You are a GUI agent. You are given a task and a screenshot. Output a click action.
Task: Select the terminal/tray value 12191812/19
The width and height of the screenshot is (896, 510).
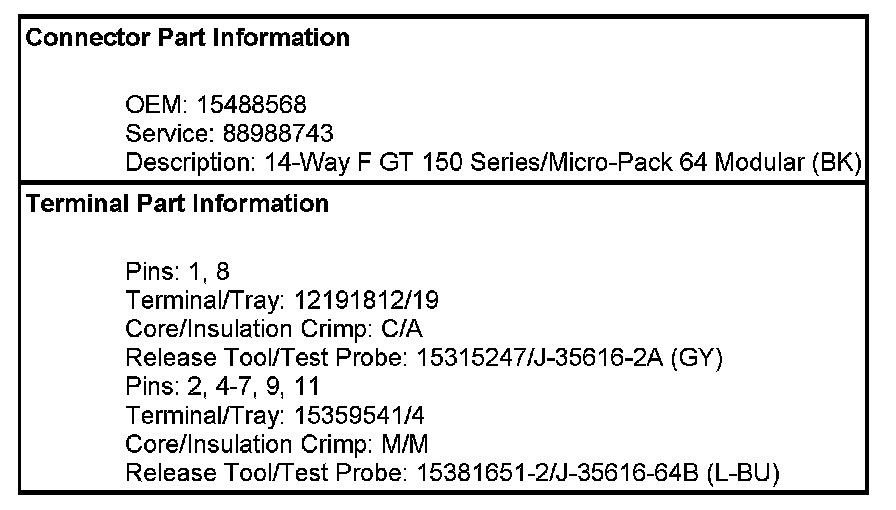(367, 299)
